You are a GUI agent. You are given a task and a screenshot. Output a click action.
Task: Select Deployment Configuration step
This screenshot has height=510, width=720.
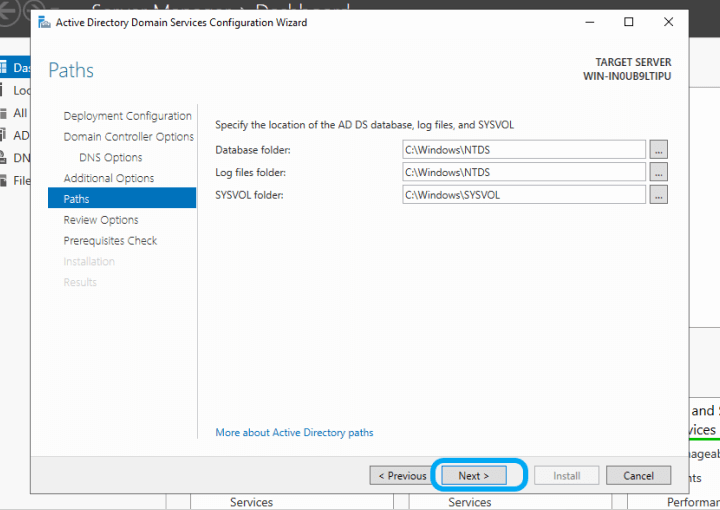click(127, 116)
